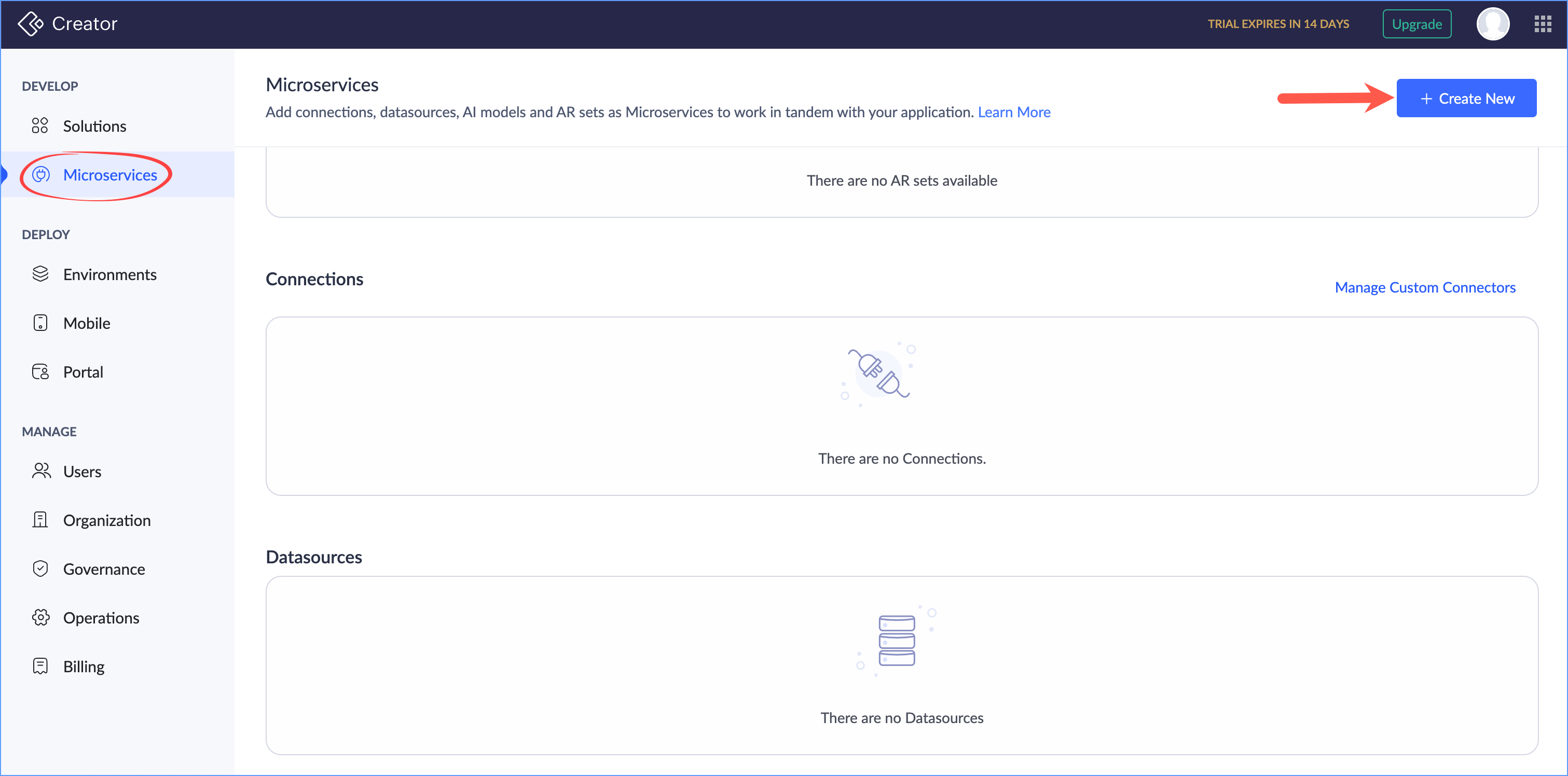Click the Billing receipt icon
The width and height of the screenshot is (1568, 776).
40,666
